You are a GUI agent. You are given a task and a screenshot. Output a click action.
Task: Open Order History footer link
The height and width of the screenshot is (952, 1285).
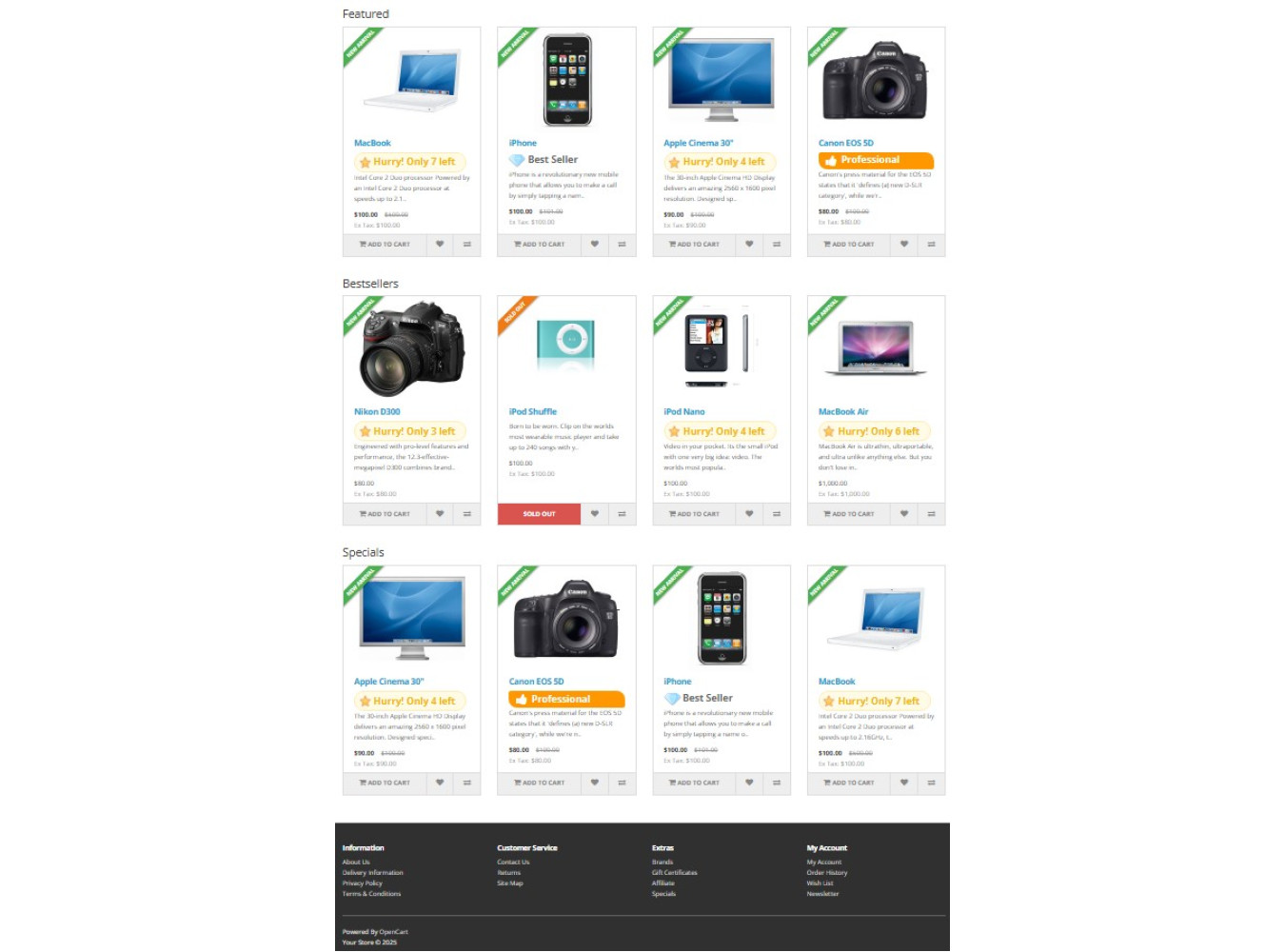coord(827,873)
